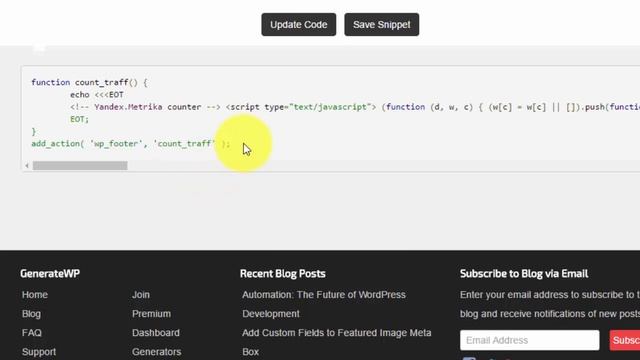This screenshot has height=360, width=640.
Task: Click the add_action 'wp_footer' code line
Action: pyautogui.click(x=131, y=144)
